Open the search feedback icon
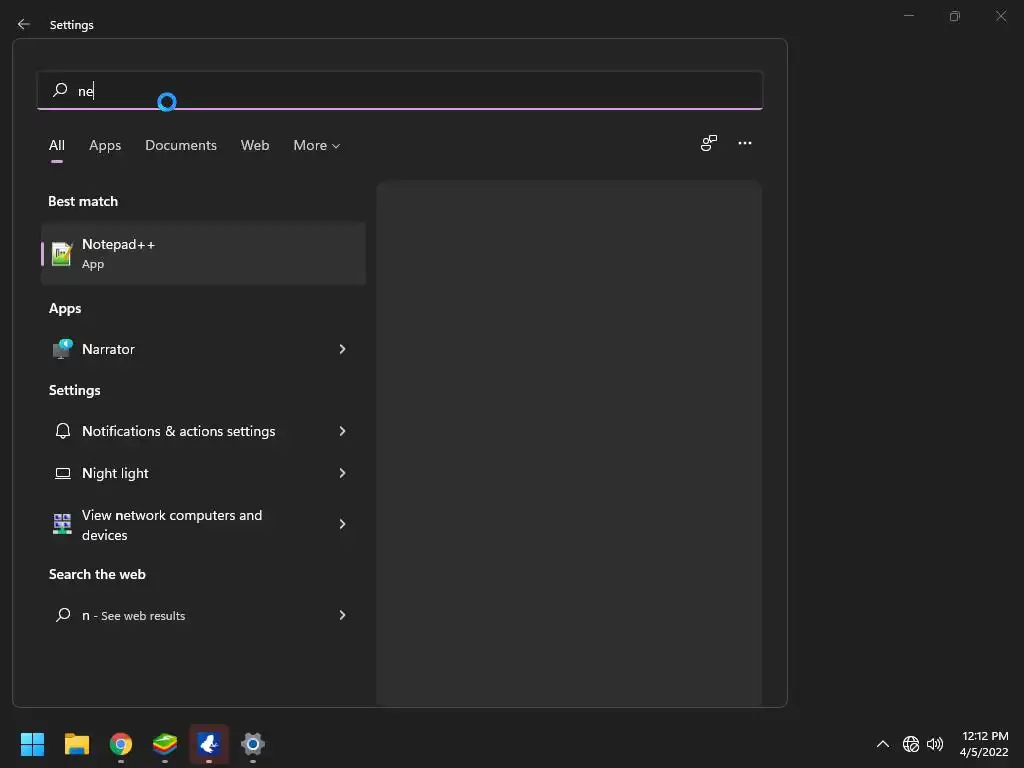 click(709, 143)
